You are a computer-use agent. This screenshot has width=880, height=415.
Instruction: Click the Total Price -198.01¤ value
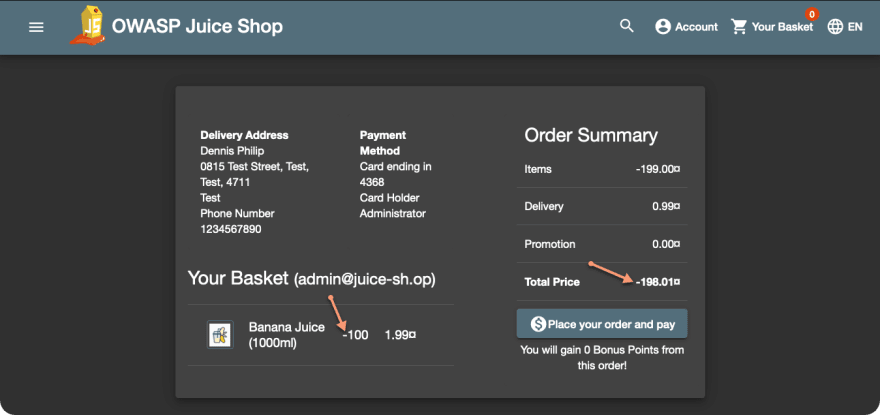[658, 282]
